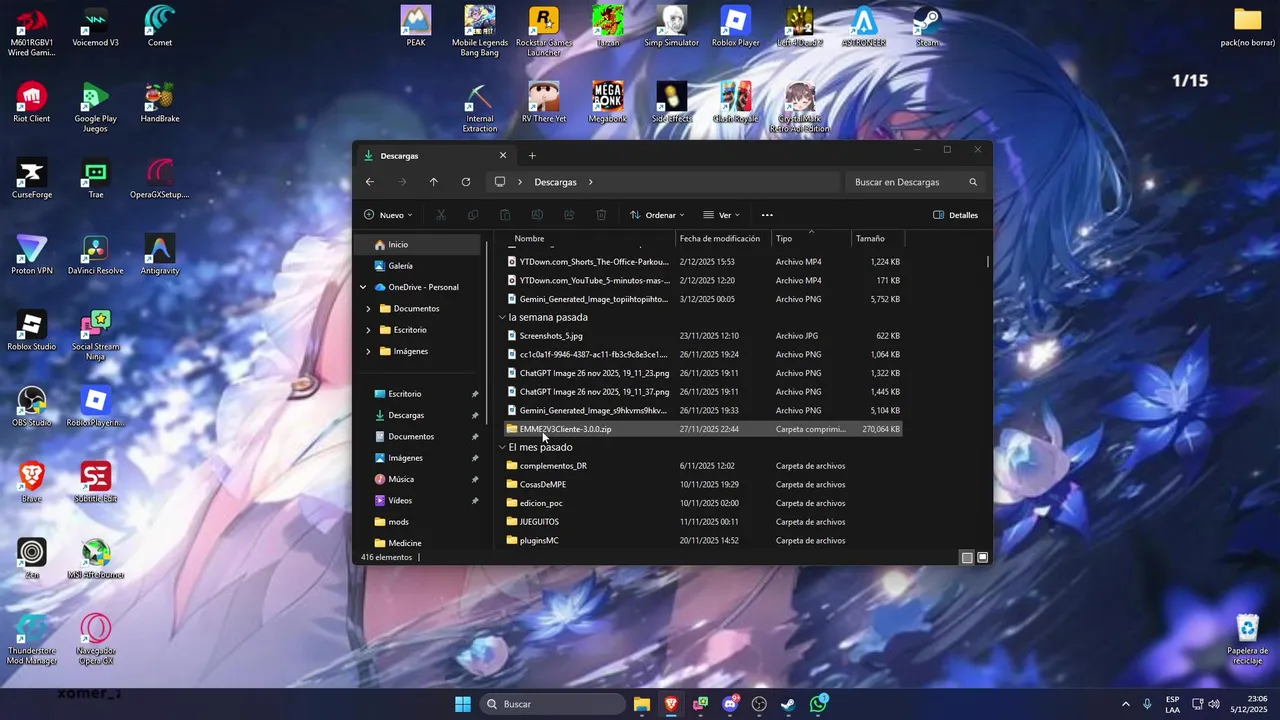Click the Cut scissors icon in the toolbar
The width and height of the screenshot is (1280, 720).
440,215
